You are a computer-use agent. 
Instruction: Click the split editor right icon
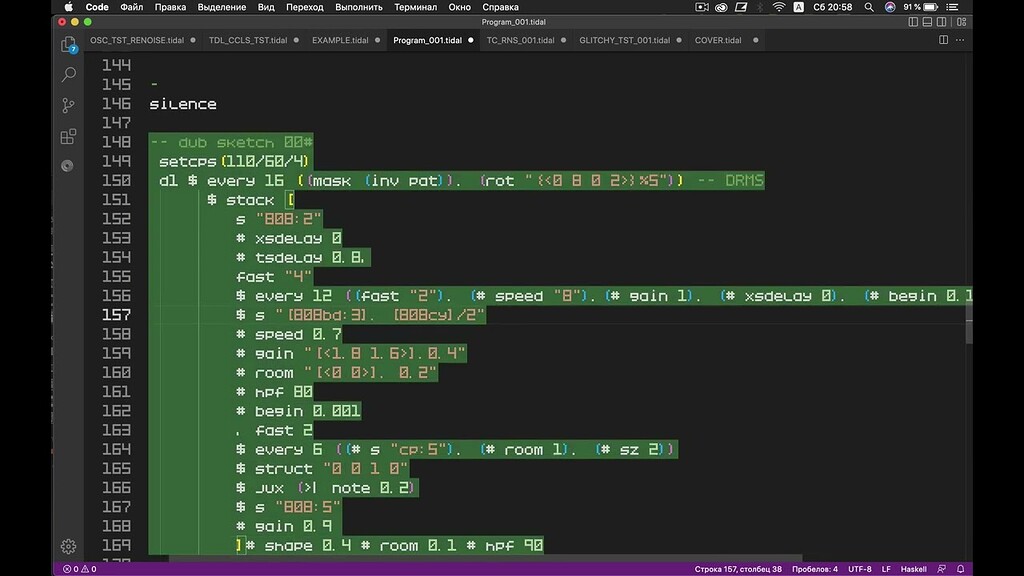[x=943, y=40]
